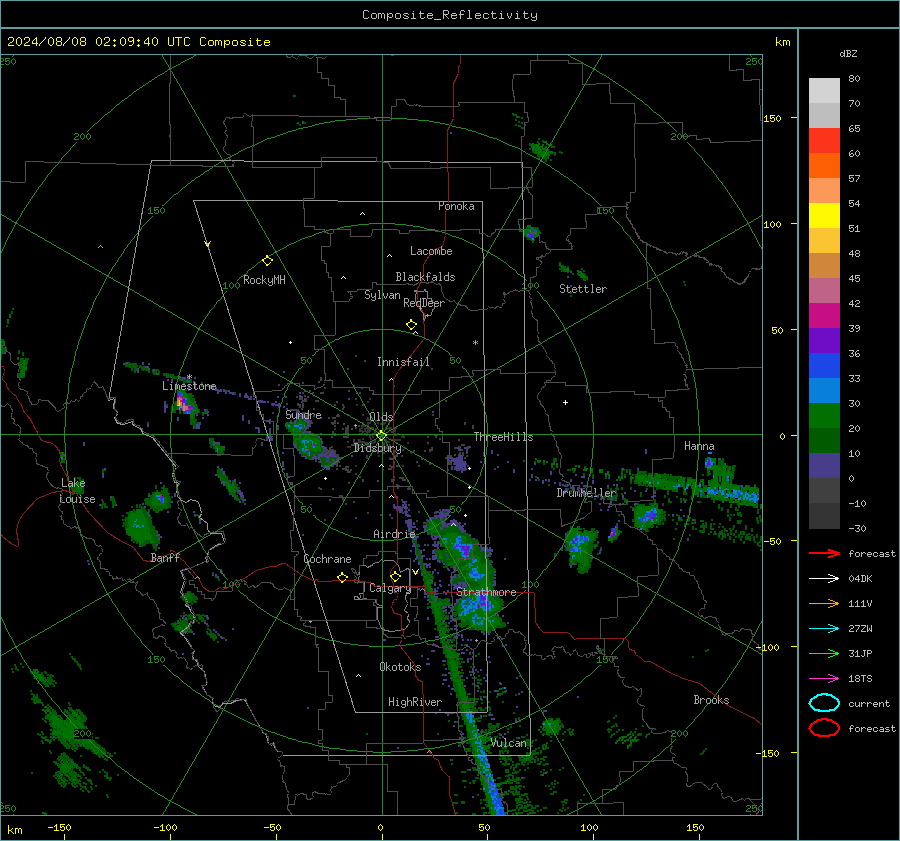This screenshot has width=900, height=841.
Task: Pick the light grey 80-70 dBZ swatch
Action: tap(824, 91)
